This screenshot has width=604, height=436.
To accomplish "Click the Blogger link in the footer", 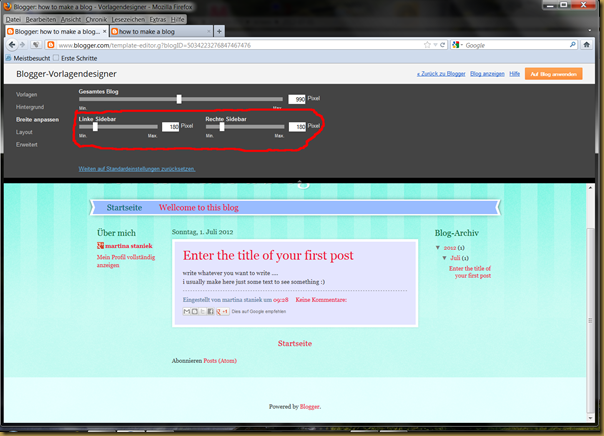I will coord(309,406).
